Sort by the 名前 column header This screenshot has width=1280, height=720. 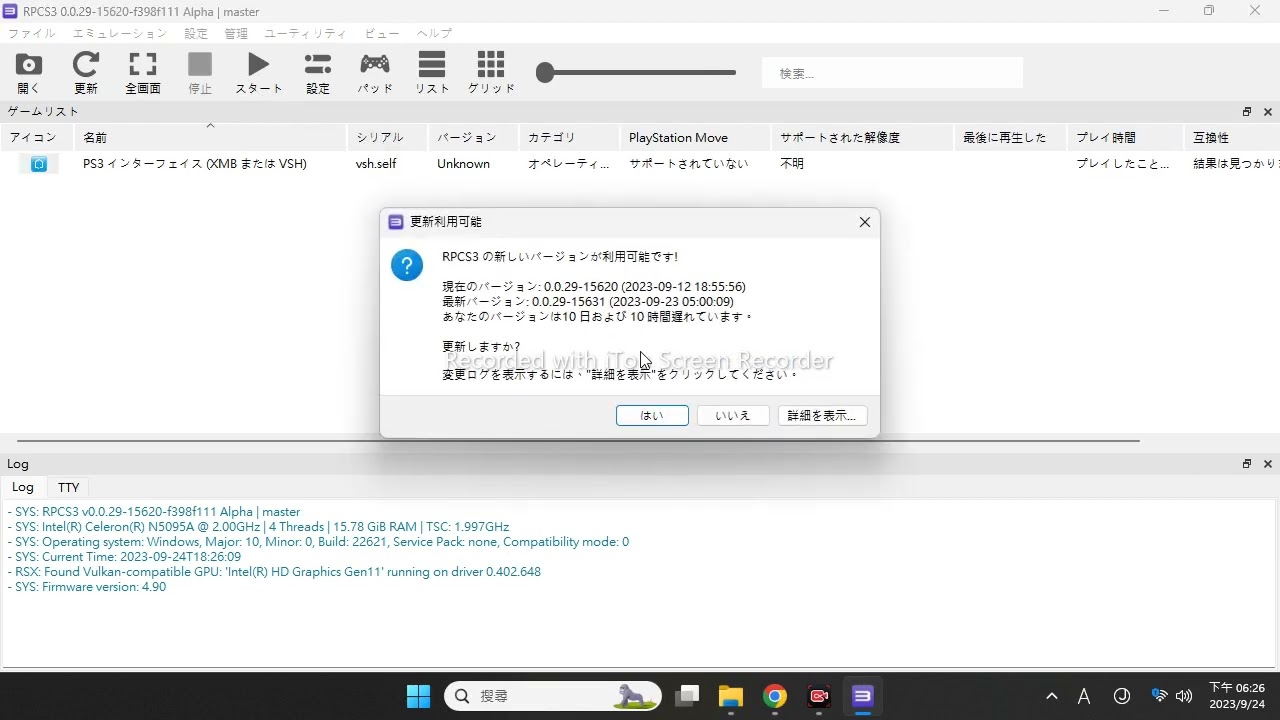210,137
